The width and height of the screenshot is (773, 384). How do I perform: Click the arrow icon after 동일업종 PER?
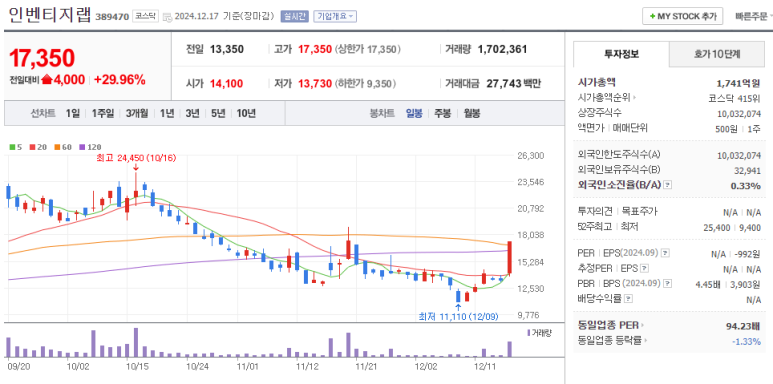(x=642, y=325)
